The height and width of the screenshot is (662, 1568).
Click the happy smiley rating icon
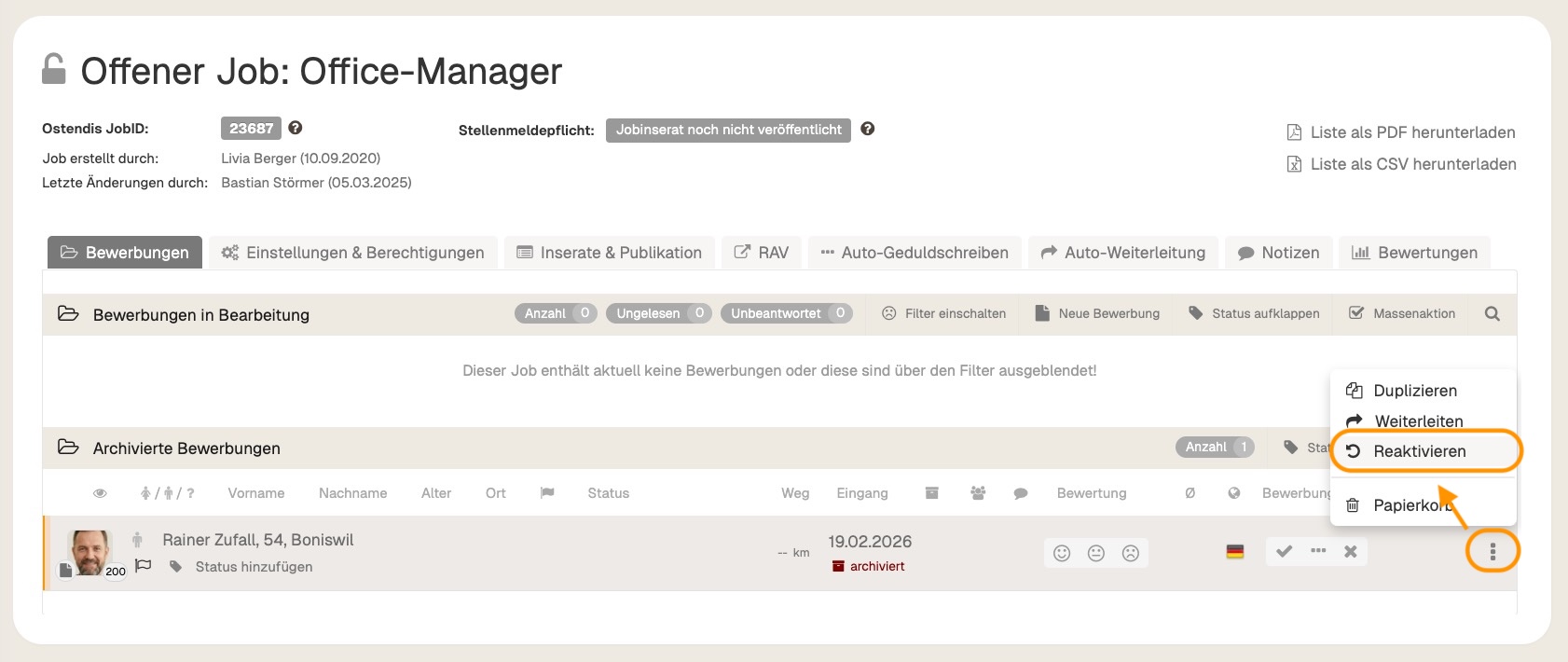tap(1062, 553)
